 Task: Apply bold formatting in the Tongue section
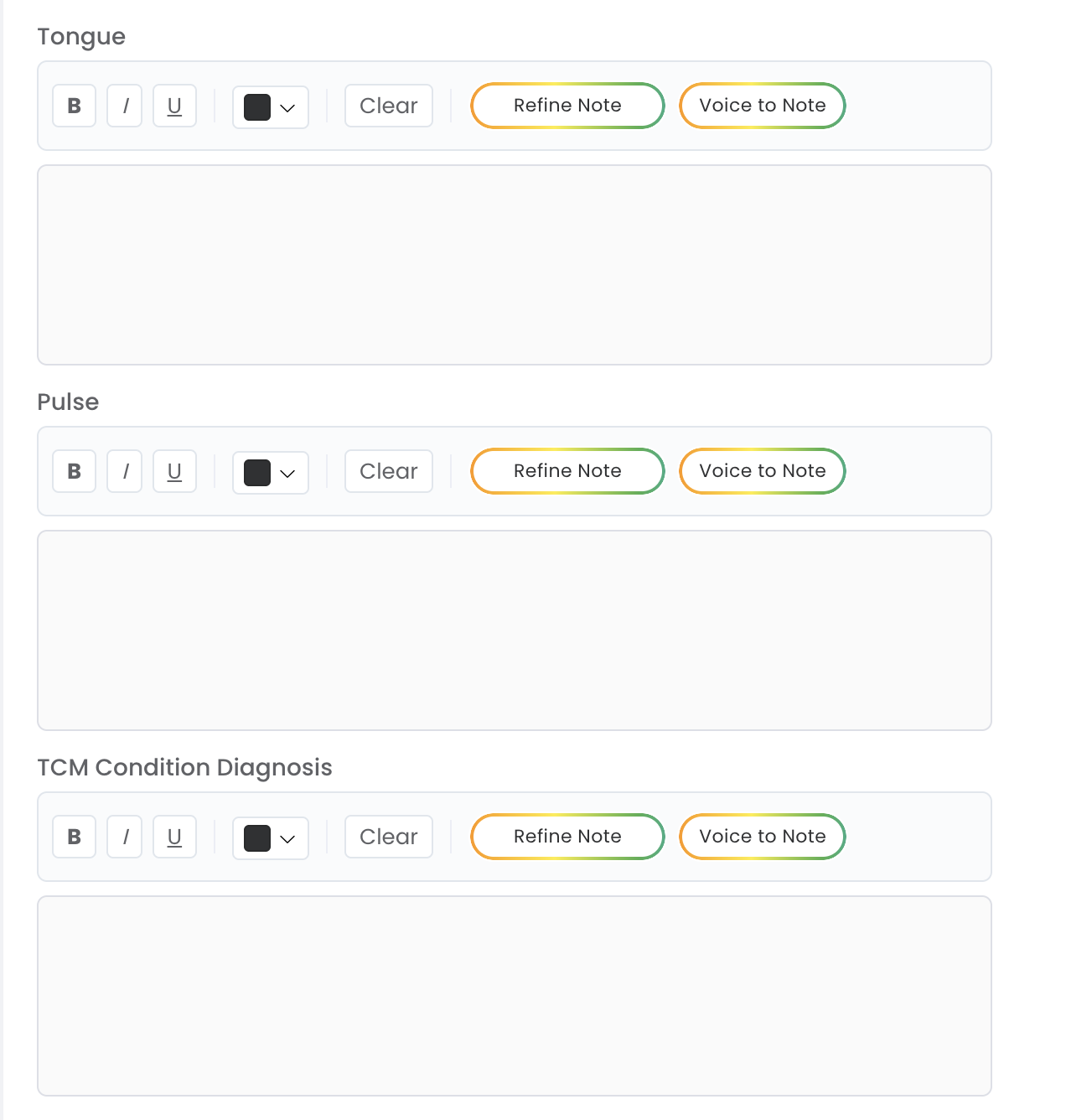74,106
